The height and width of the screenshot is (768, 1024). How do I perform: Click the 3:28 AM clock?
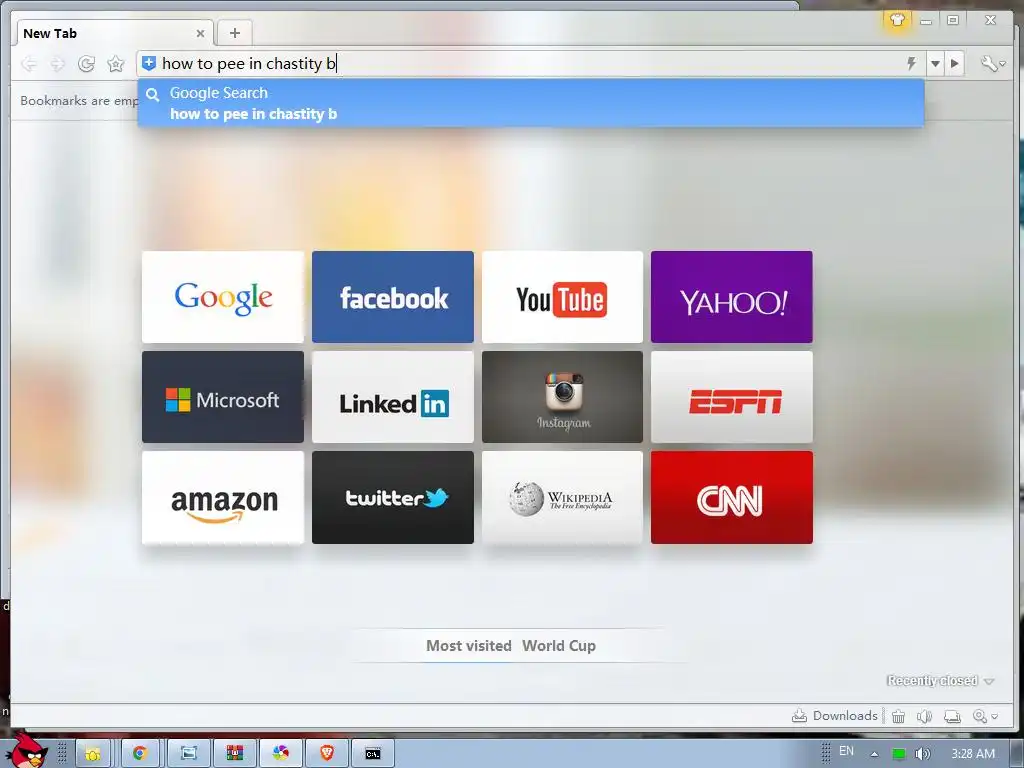(973, 754)
